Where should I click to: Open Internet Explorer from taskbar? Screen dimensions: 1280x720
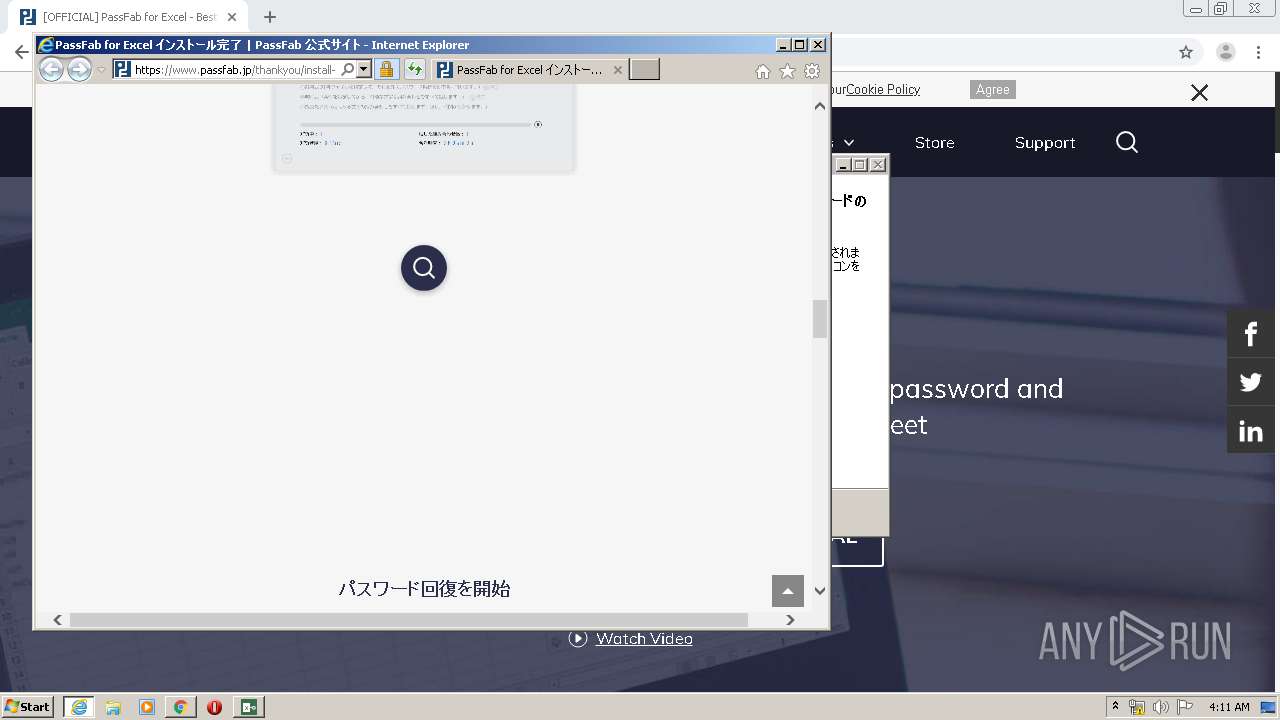[x=79, y=707]
